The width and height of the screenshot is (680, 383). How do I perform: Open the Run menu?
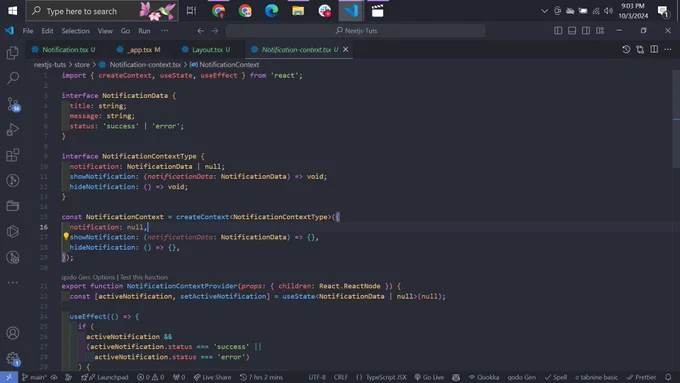pos(144,31)
